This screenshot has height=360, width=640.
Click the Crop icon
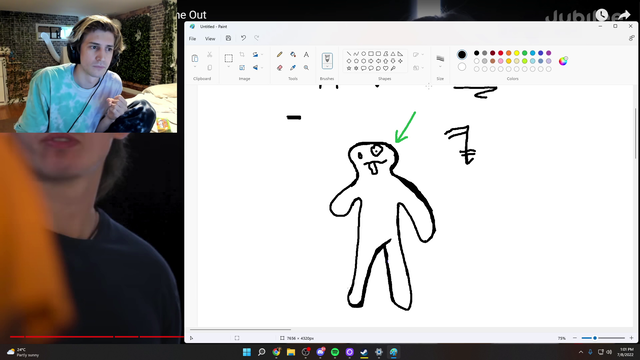(x=242, y=54)
